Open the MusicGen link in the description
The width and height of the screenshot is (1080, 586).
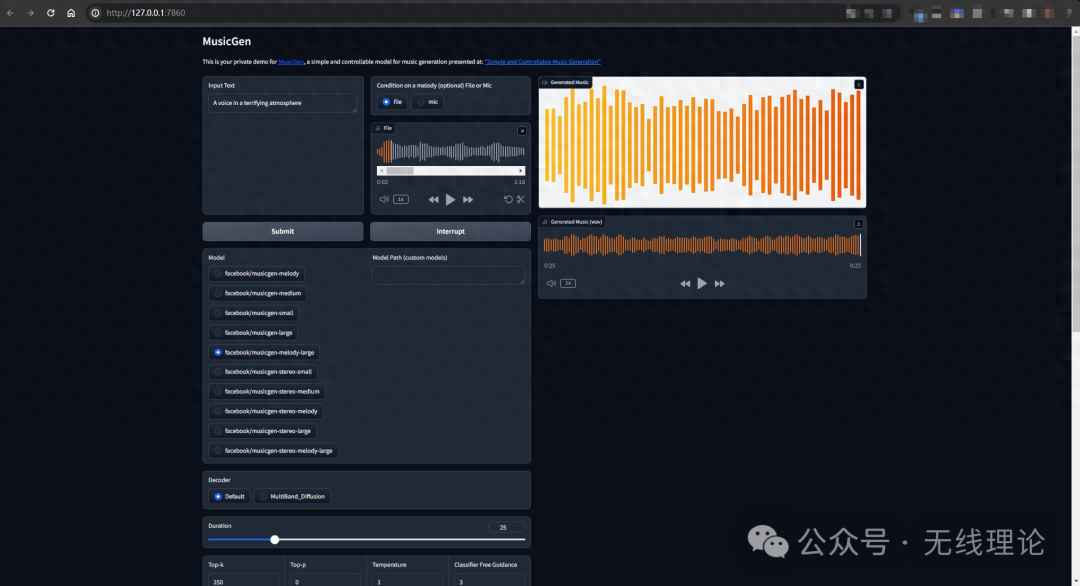291,62
